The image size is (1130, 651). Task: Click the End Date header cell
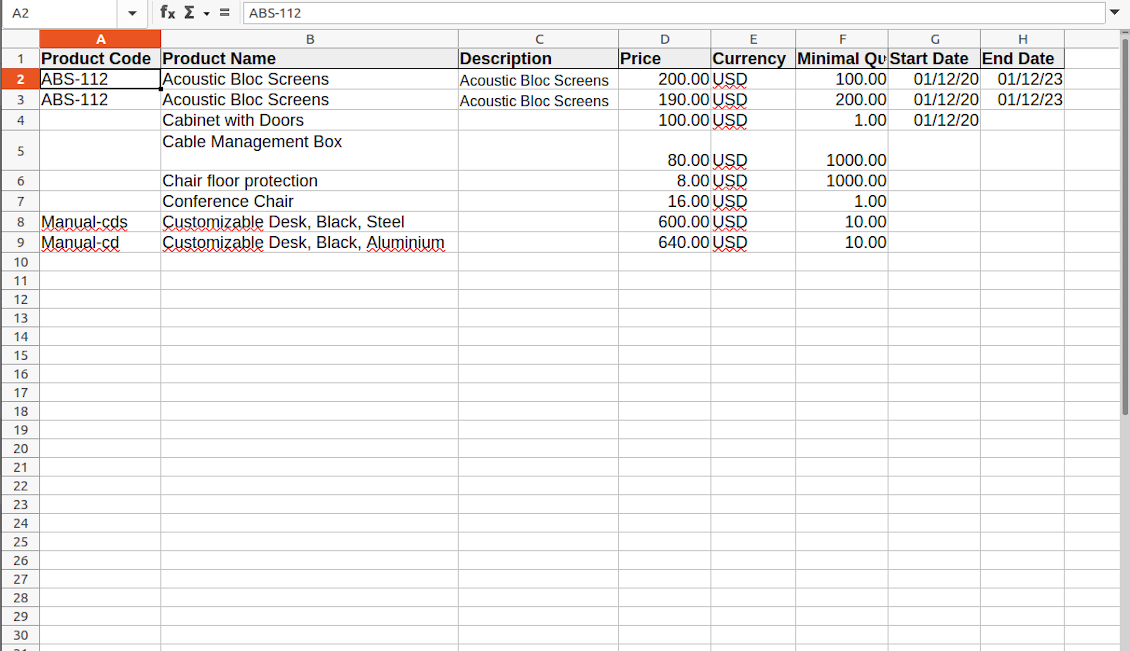coord(1022,58)
